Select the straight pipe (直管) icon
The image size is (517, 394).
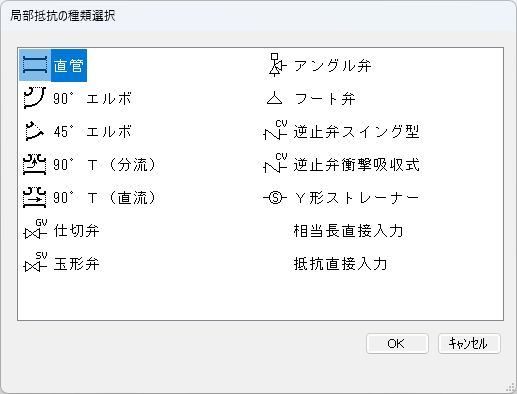[x=35, y=65]
